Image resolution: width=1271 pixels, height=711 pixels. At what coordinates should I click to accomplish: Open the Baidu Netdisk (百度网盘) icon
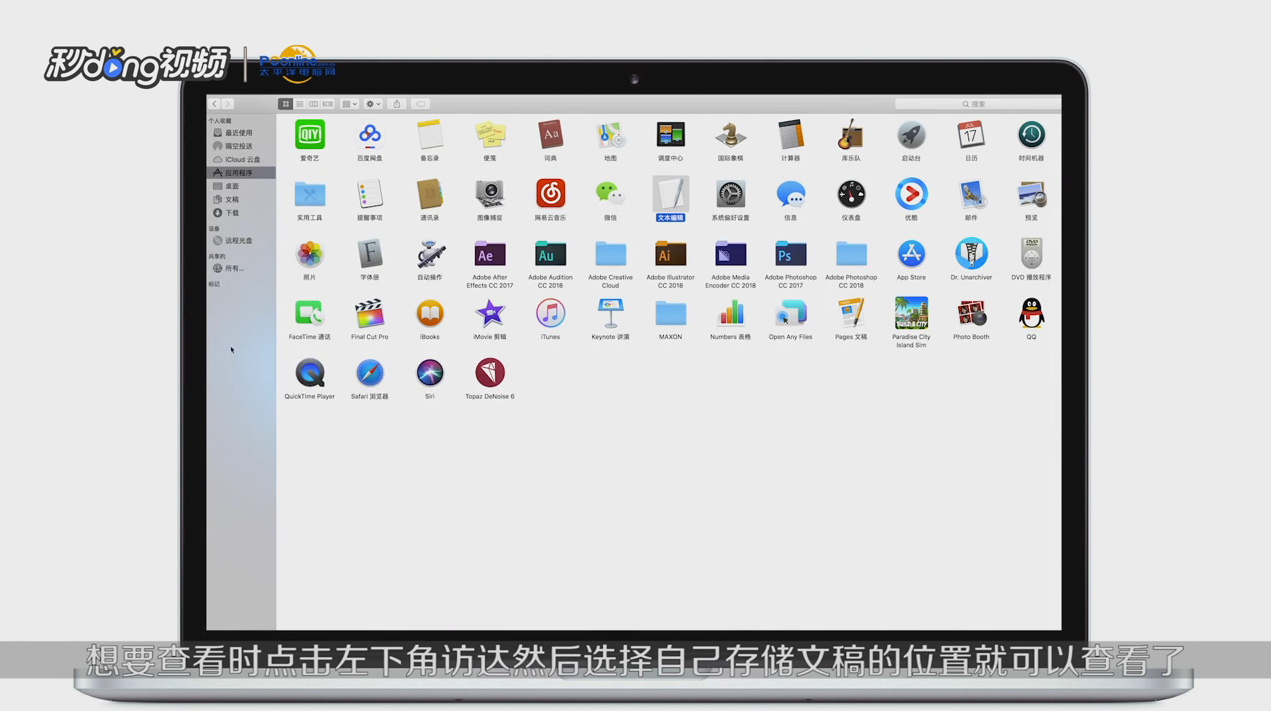(x=370, y=135)
